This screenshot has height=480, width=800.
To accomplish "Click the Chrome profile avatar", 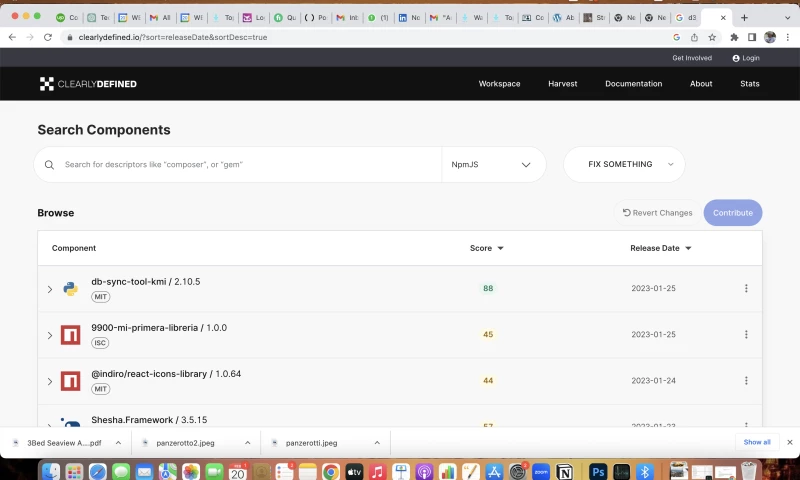I will coord(770,37).
